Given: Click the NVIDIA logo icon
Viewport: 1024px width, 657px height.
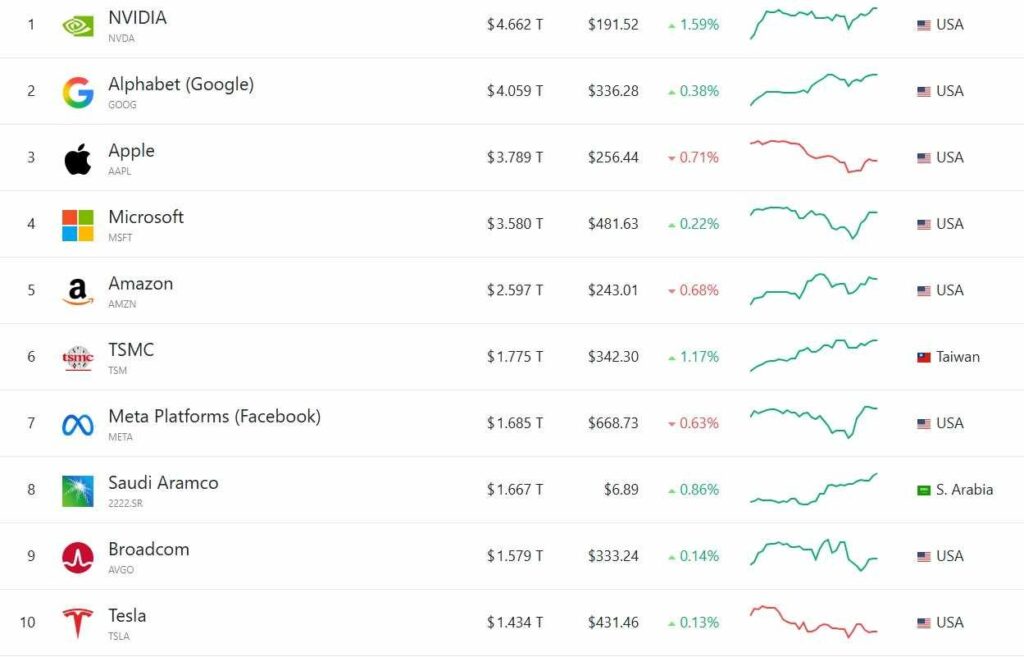Looking at the screenshot, I should [x=78, y=26].
